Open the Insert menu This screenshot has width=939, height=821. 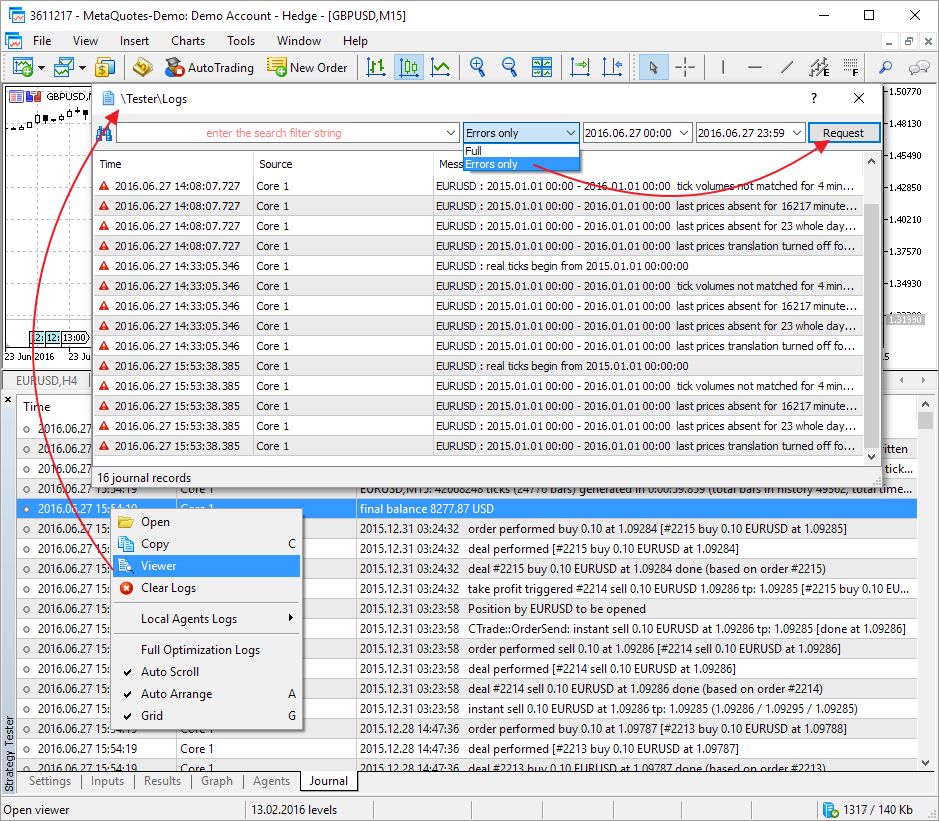click(x=134, y=41)
